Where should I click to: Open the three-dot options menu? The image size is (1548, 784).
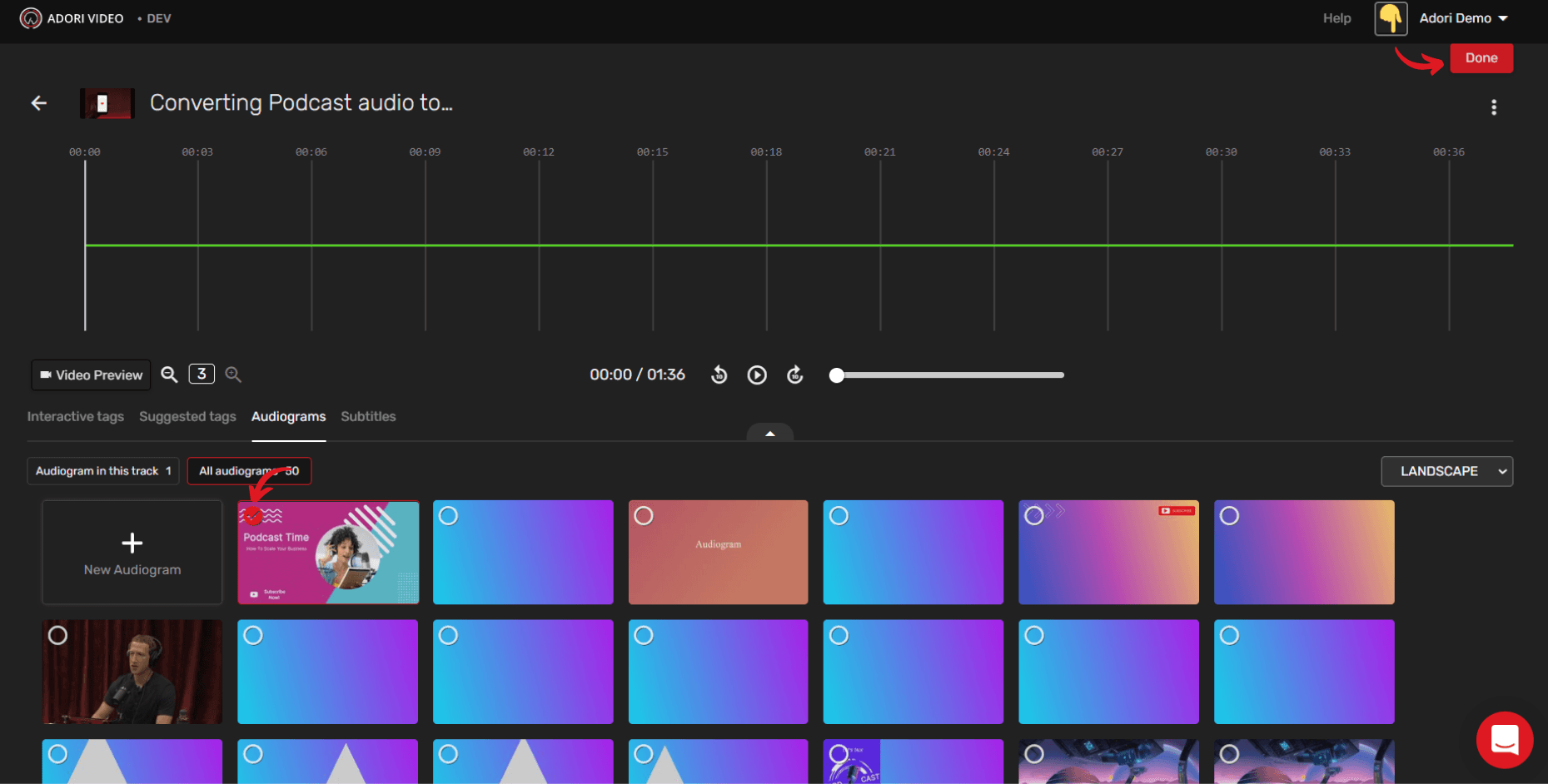[1494, 107]
